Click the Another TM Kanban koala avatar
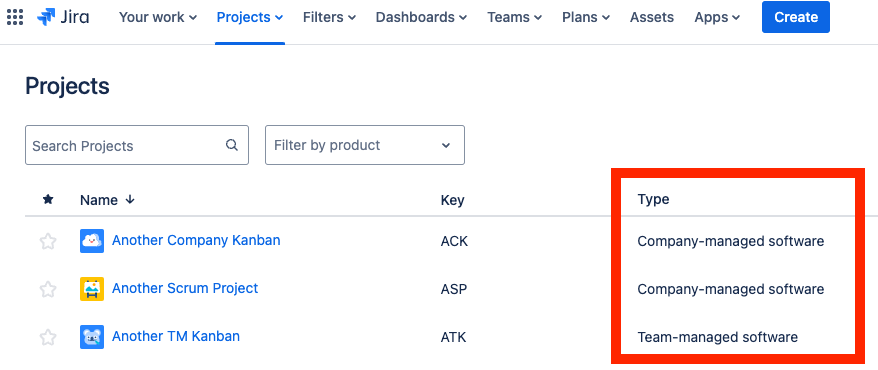The image size is (878, 370). (x=92, y=337)
